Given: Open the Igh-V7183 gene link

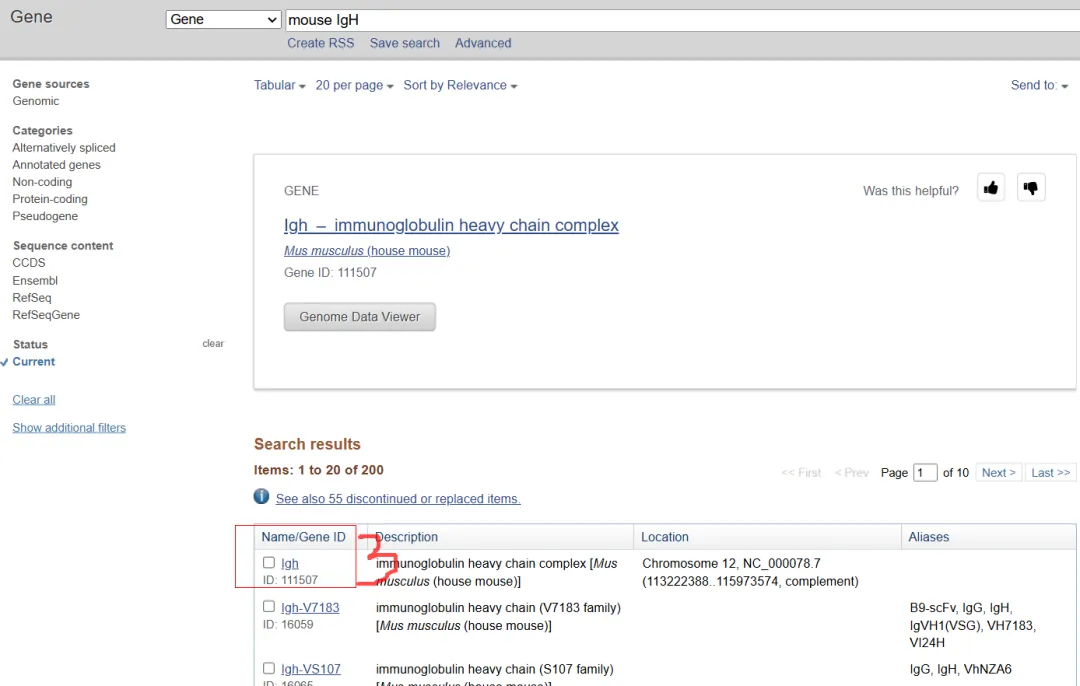Looking at the screenshot, I should [310, 607].
